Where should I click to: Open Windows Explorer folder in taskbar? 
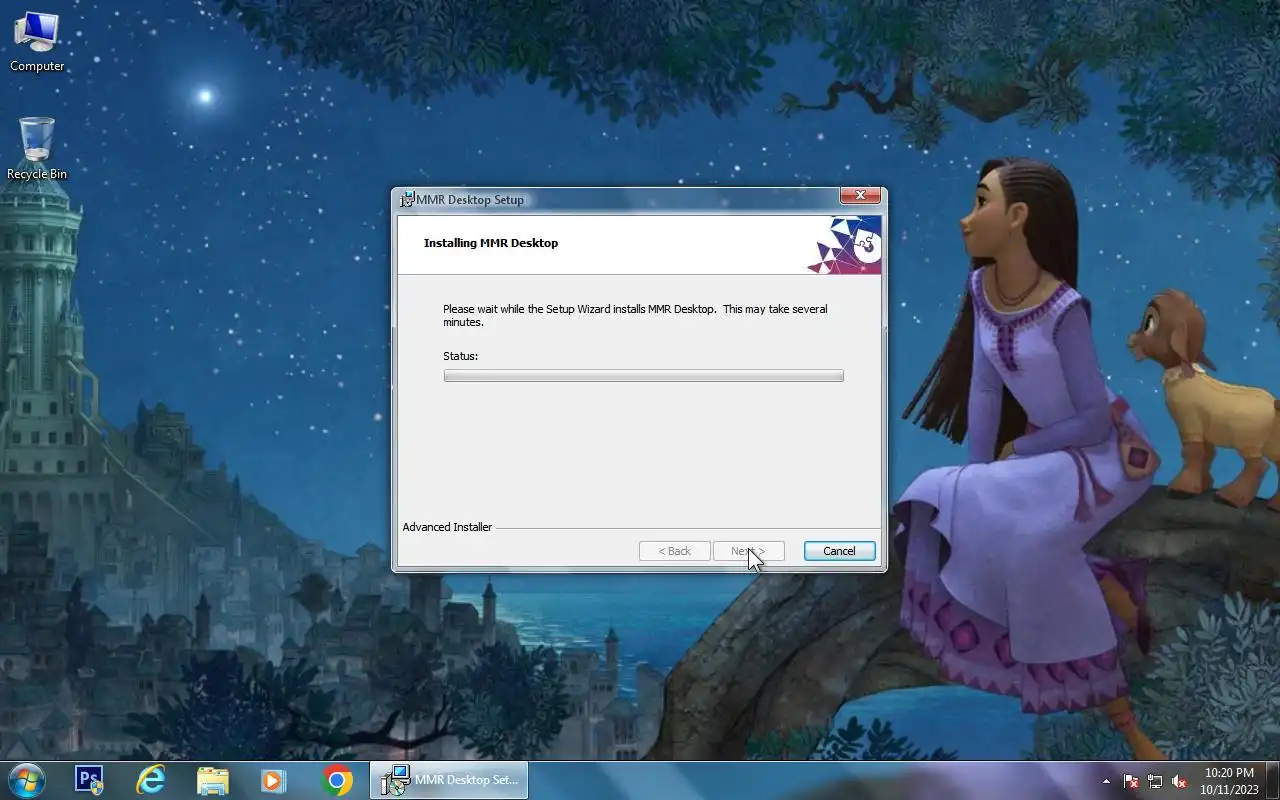[213, 780]
